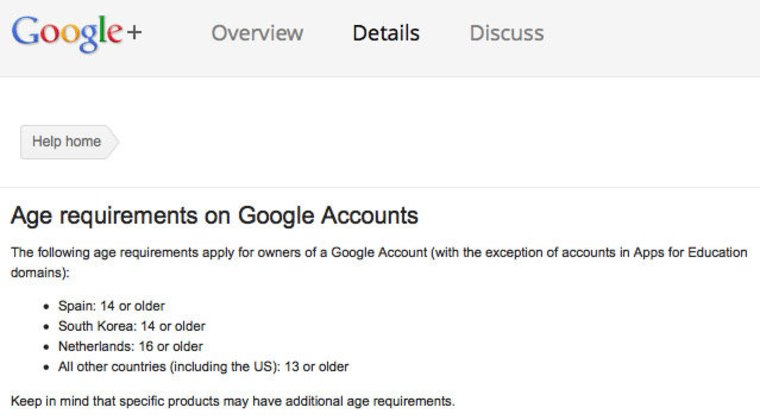Click the bullet before All other countries
760x420 pixels.
[46, 368]
